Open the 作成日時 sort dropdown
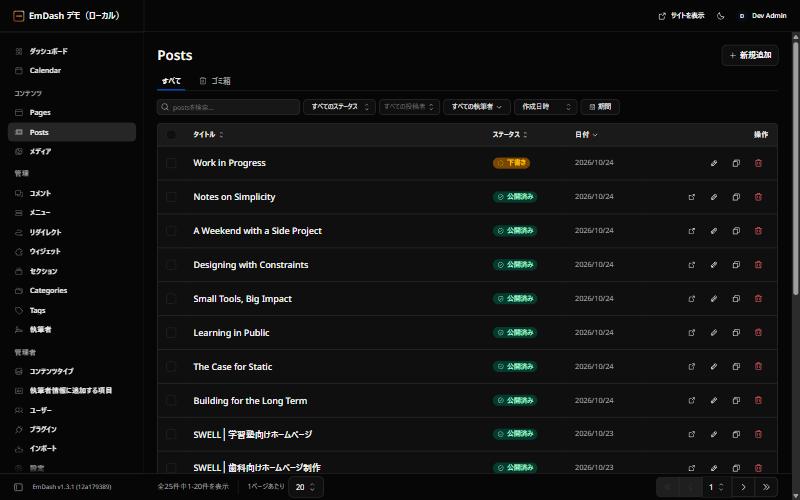 (x=545, y=107)
